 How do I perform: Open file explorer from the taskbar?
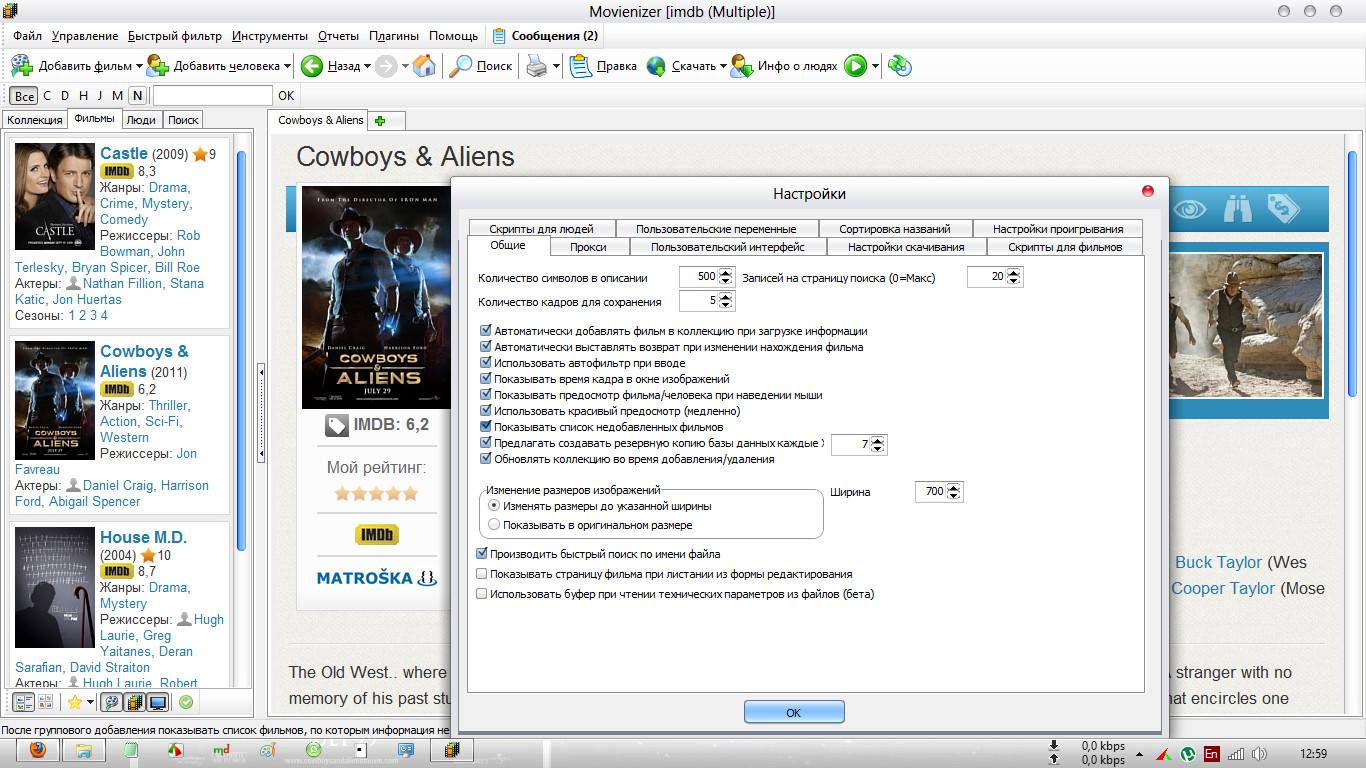pyautogui.click(x=84, y=750)
